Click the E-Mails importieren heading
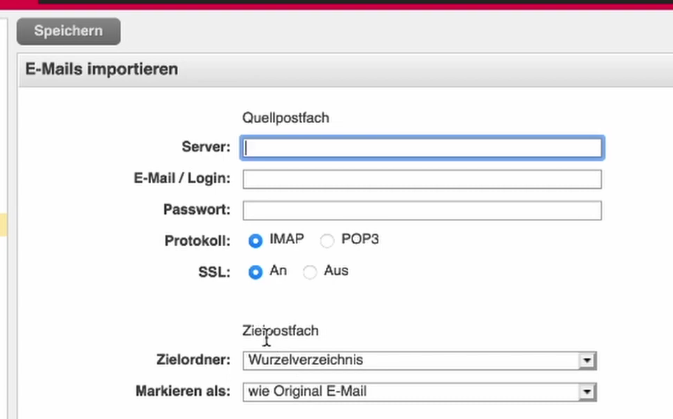The width and height of the screenshot is (673, 419). coord(102,69)
